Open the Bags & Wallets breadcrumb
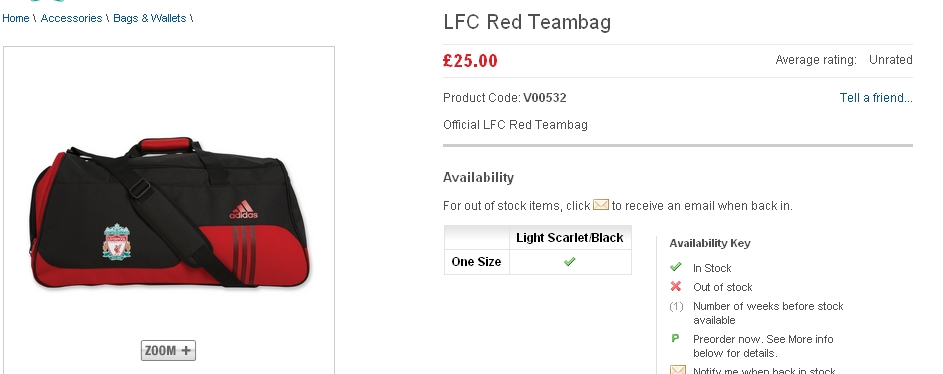This screenshot has width=943, height=374. pos(150,18)
